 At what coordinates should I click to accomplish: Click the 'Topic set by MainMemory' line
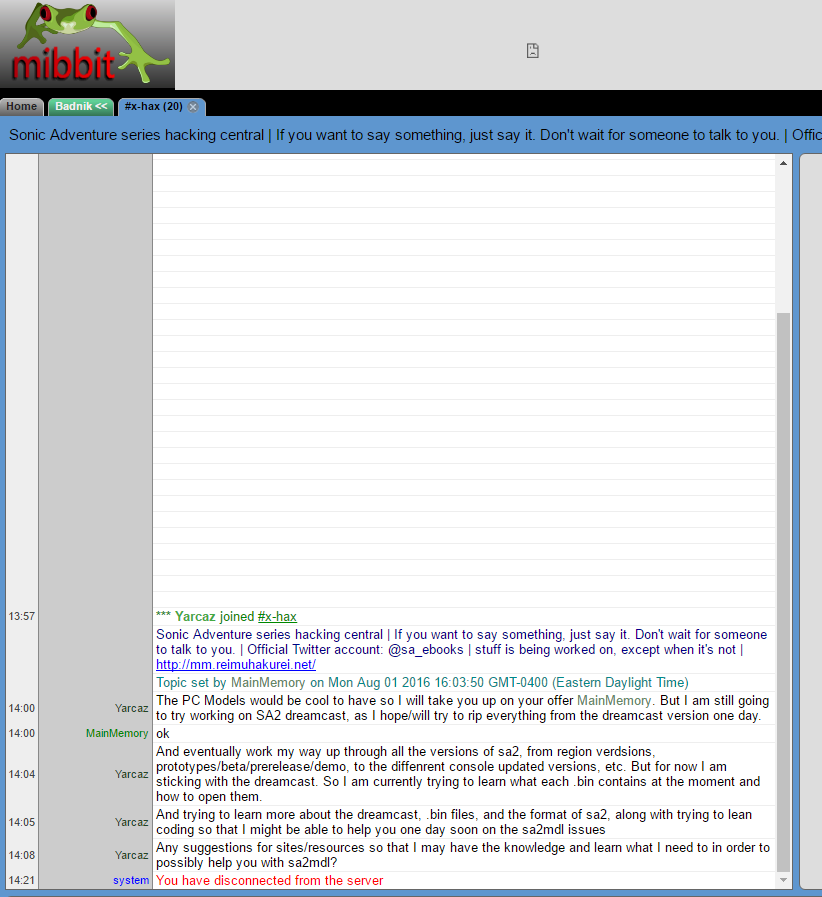[422, 682]
